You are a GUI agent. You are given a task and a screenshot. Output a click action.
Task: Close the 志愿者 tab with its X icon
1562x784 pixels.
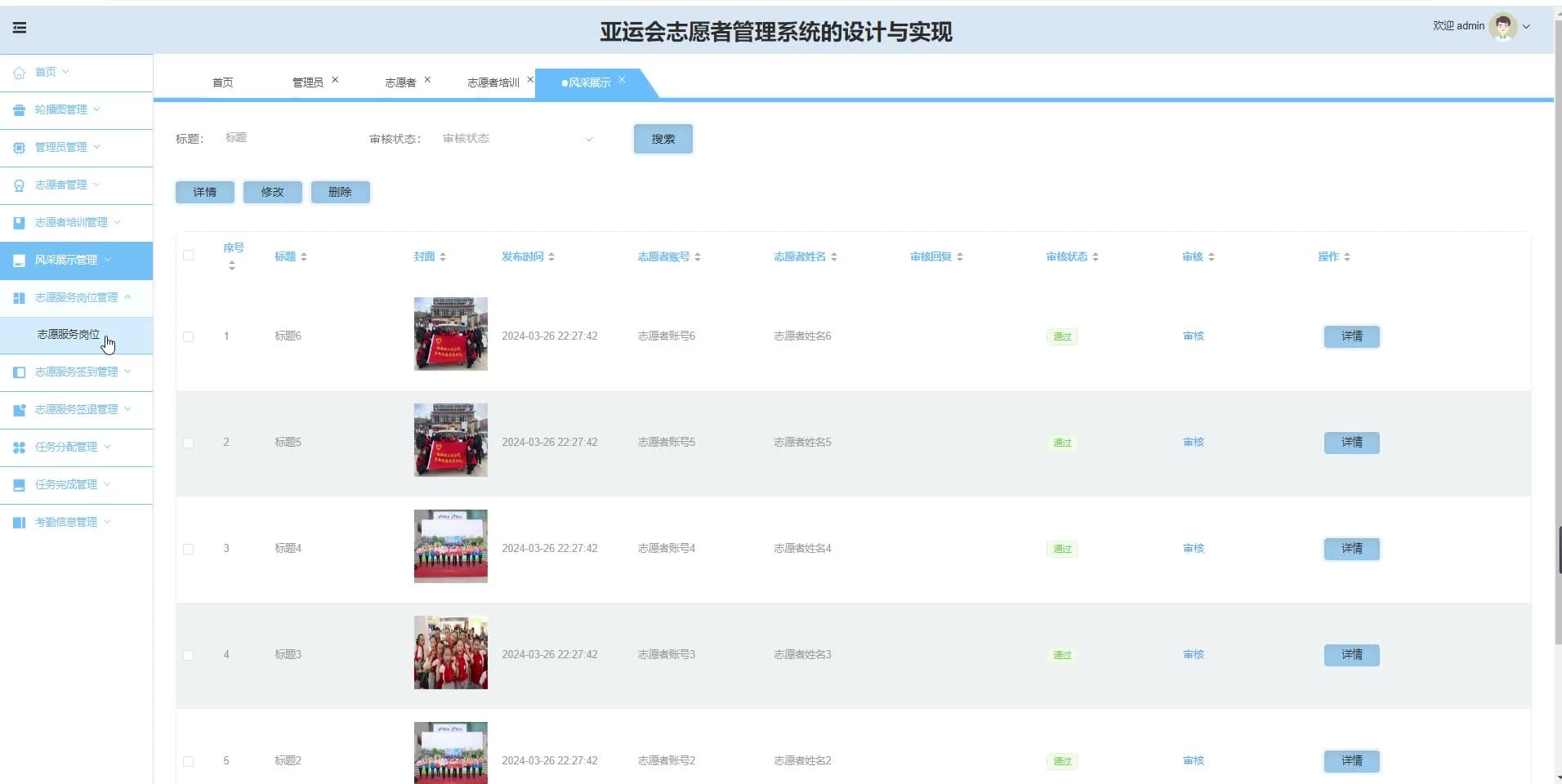coord(427,80)
